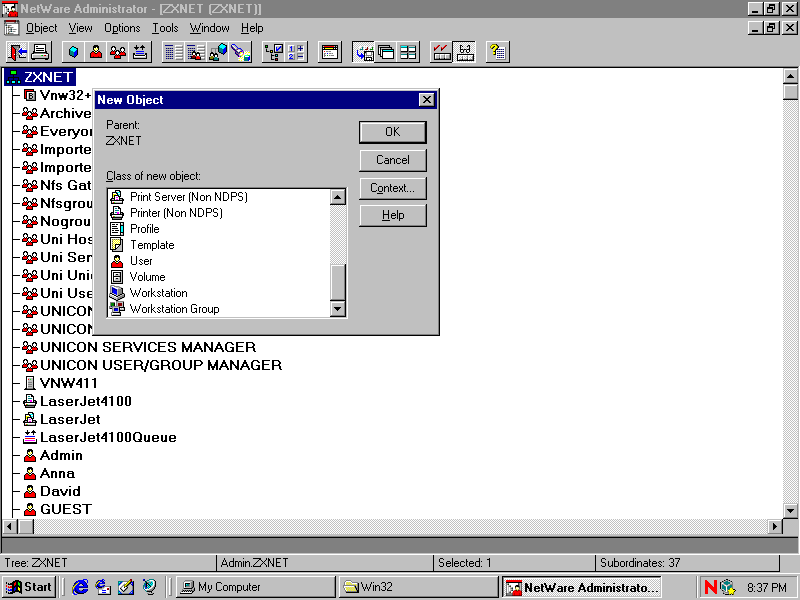Image resolution: width=800 pixels, height=600 pixels.
Task: Click the class list scrollbar thumb
Action: [338, 282]
